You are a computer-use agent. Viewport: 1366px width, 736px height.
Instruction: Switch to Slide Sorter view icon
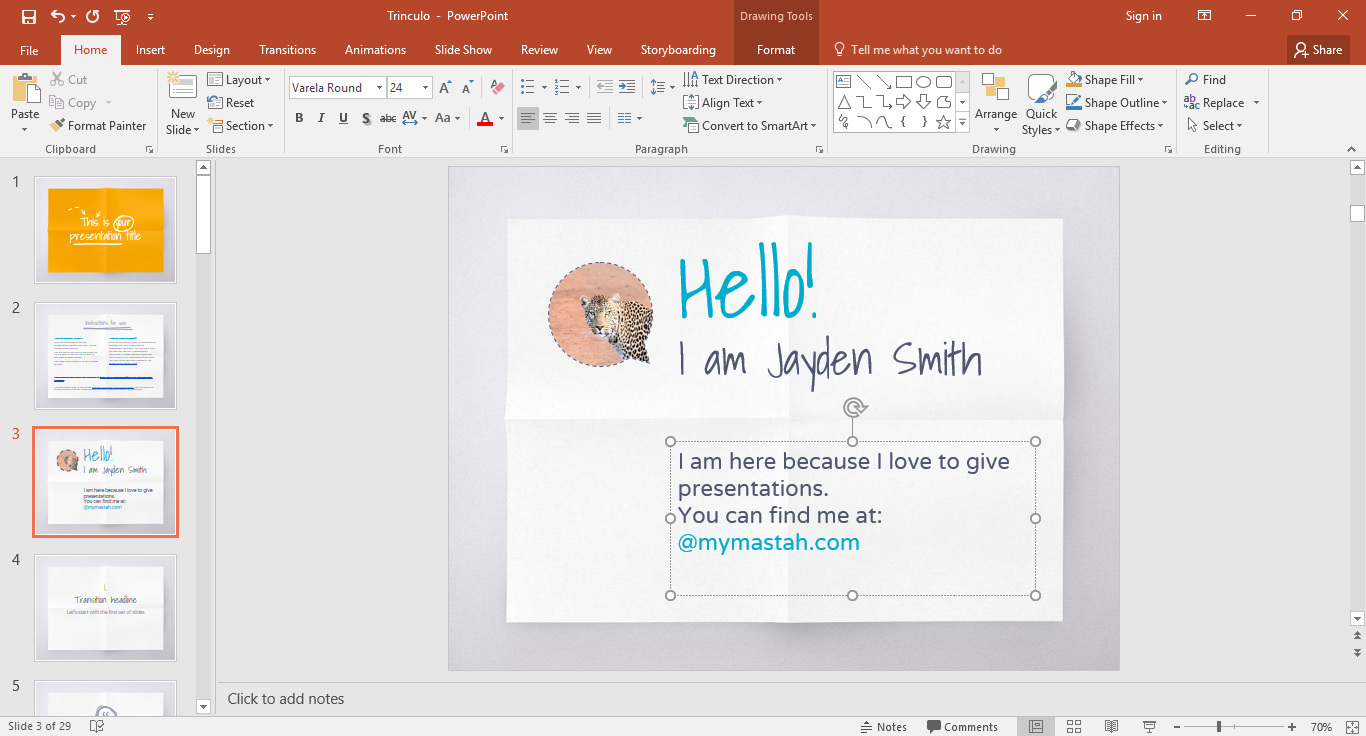(x=1074, y=726)
